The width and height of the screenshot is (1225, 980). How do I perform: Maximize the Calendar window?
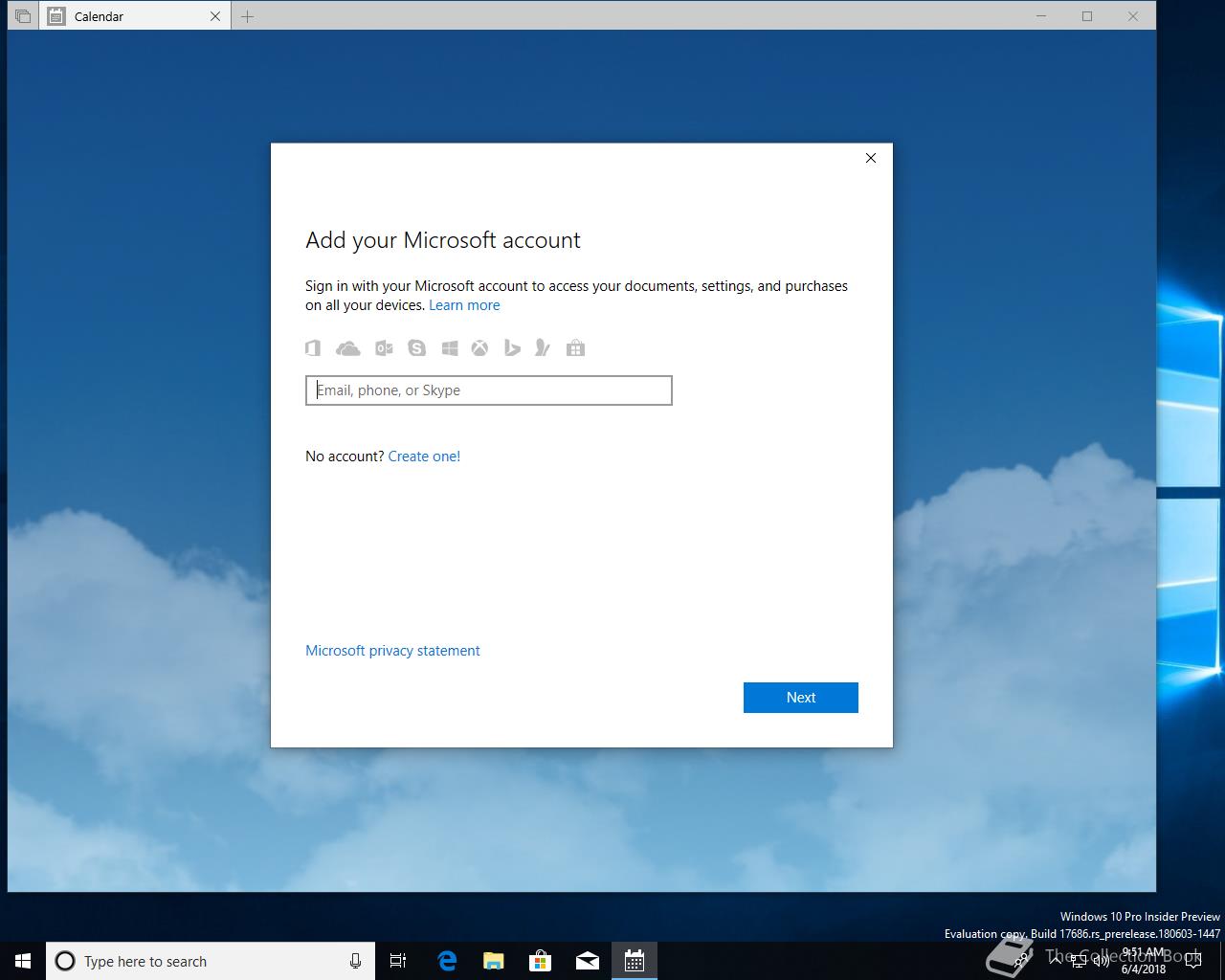click(x=1087, y=16)
